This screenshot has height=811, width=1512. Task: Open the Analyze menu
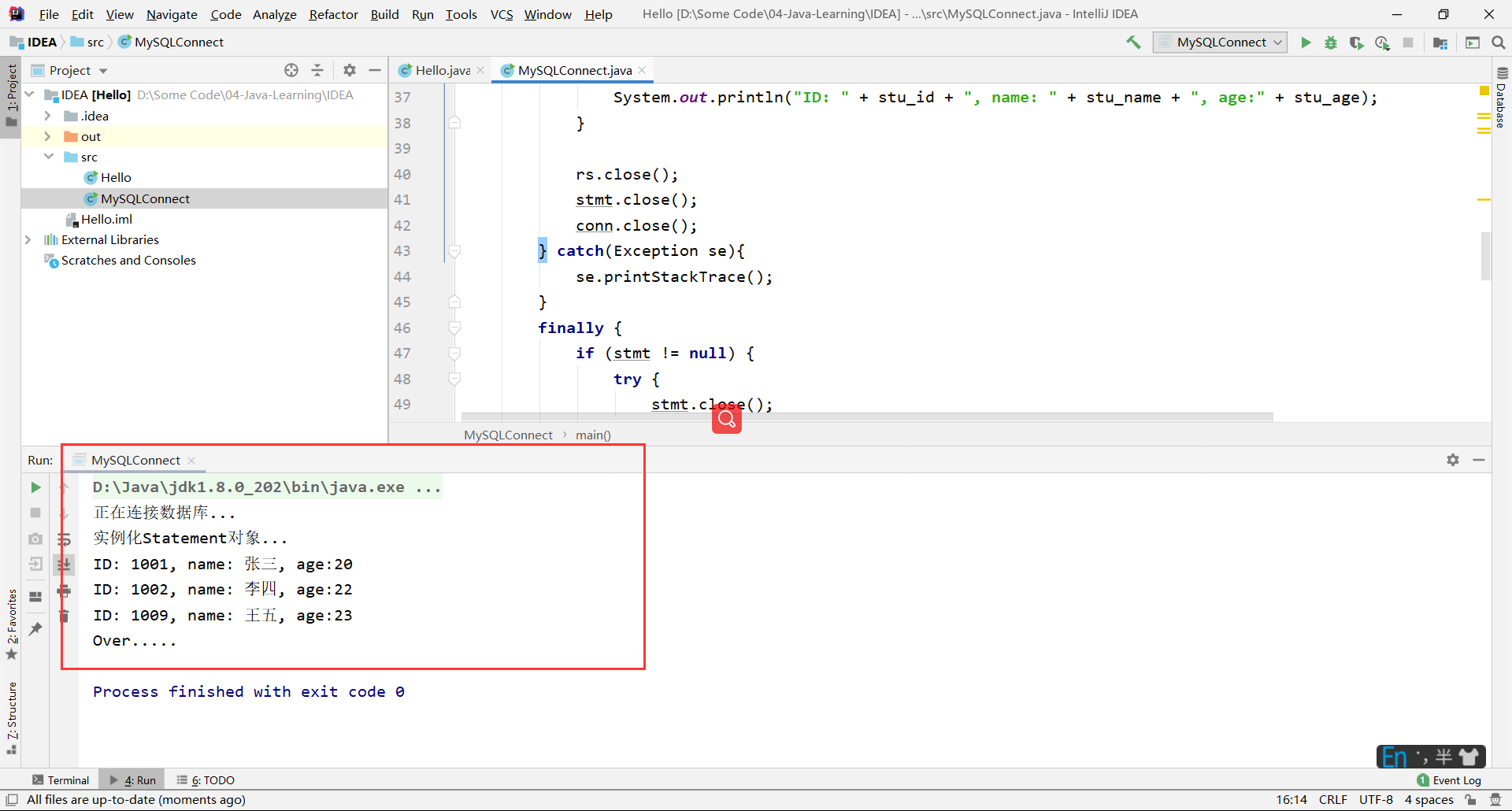274,14
